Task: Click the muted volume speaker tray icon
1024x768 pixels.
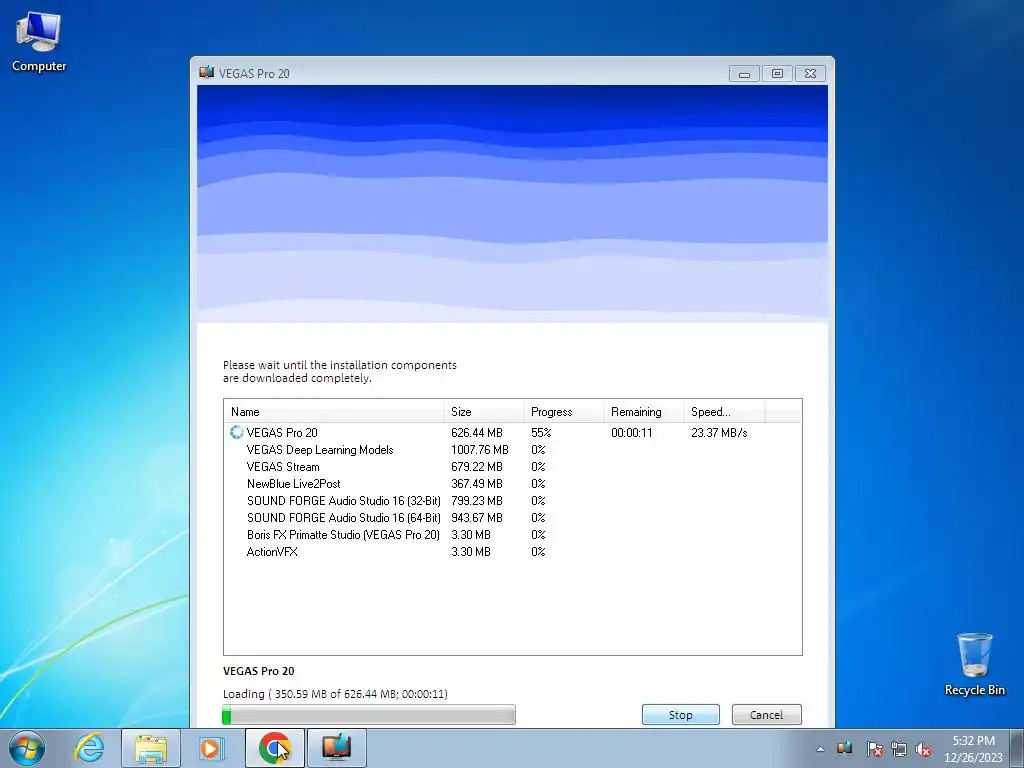Action: [x=923, y=749]
